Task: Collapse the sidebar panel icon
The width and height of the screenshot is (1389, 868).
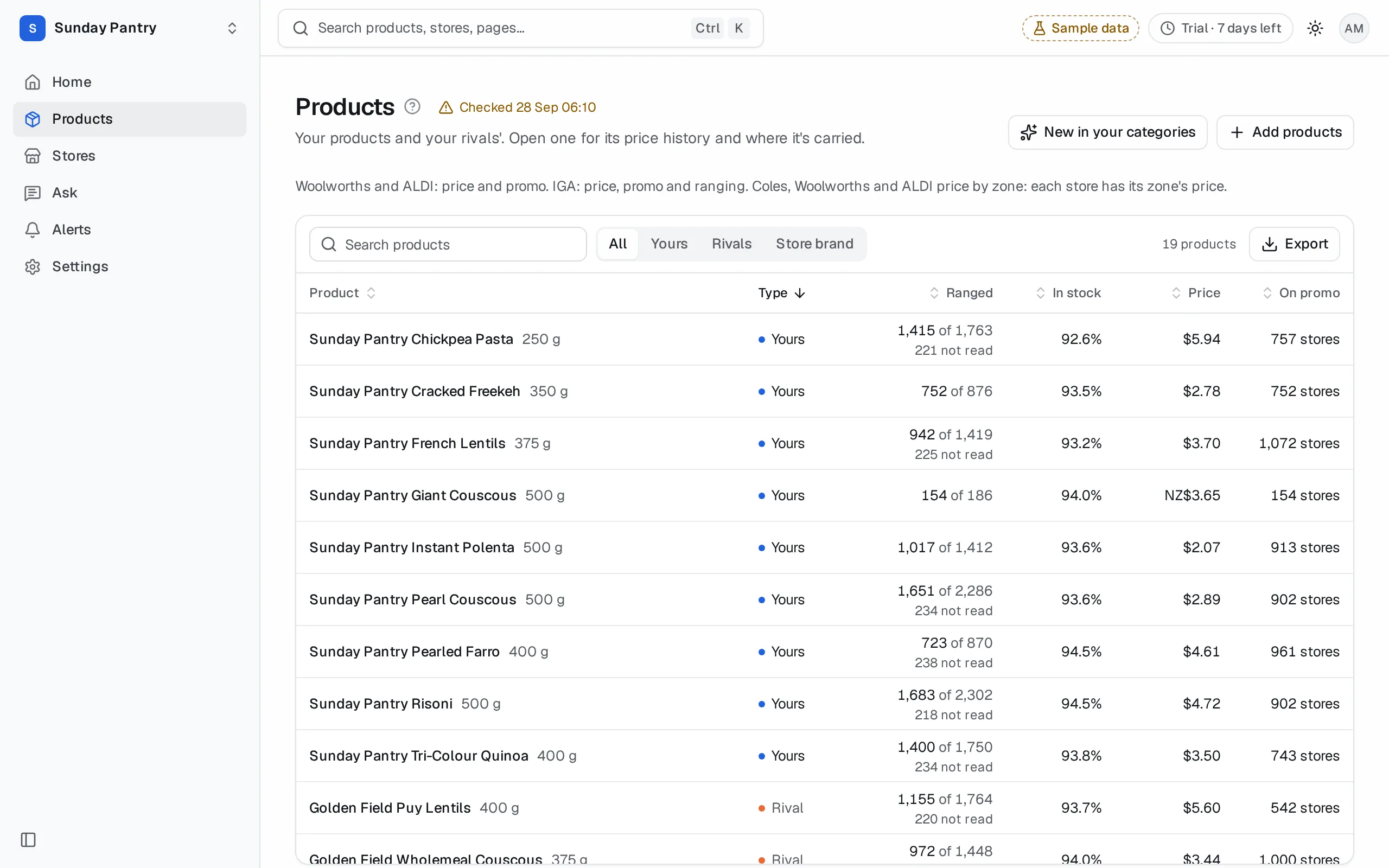Action: [28, 840]
